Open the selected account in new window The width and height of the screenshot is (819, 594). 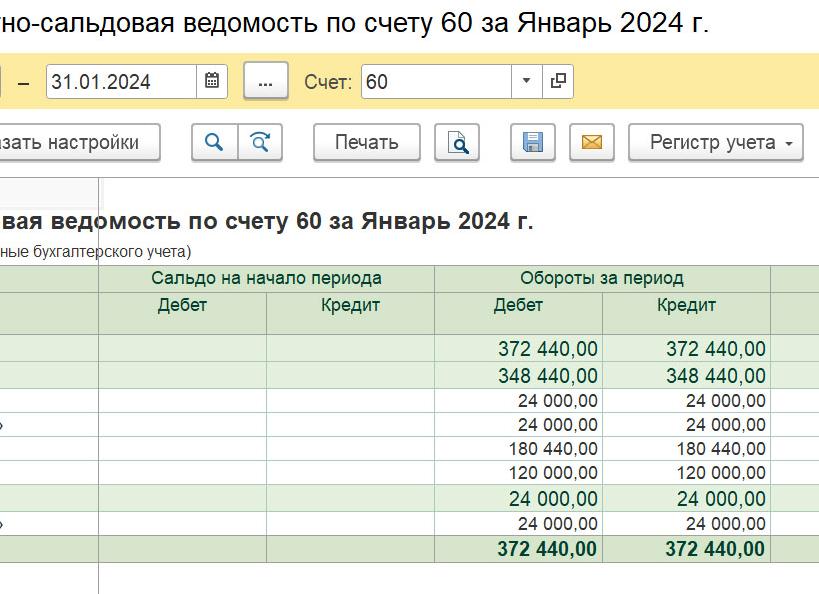pos(558,81)
